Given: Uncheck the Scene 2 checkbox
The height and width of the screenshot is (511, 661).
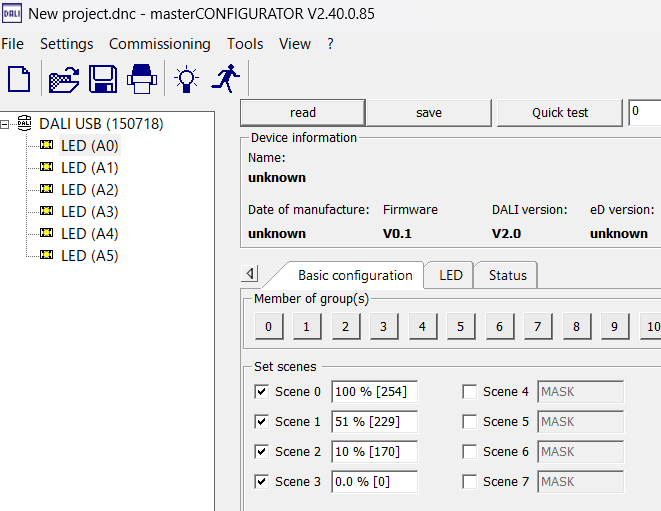Looking at the screenshot, I should (261, 452).
